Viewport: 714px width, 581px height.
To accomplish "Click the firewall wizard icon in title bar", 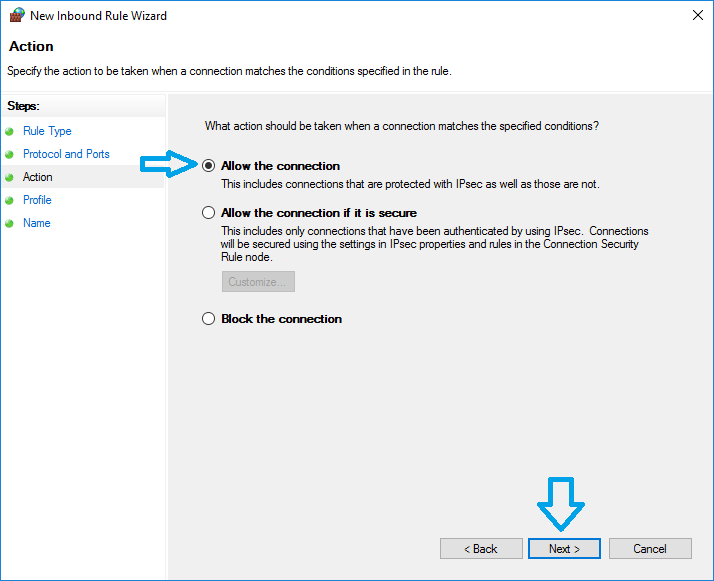I will coord(16,16).
